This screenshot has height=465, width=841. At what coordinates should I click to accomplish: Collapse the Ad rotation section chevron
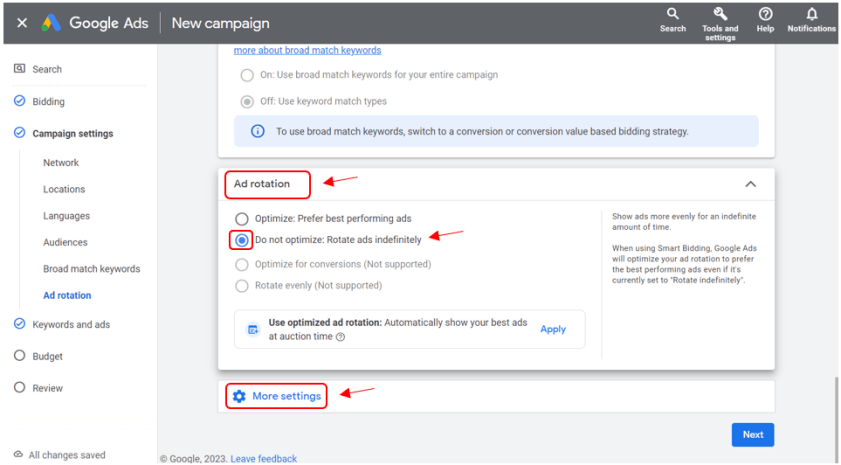point(750,184)
